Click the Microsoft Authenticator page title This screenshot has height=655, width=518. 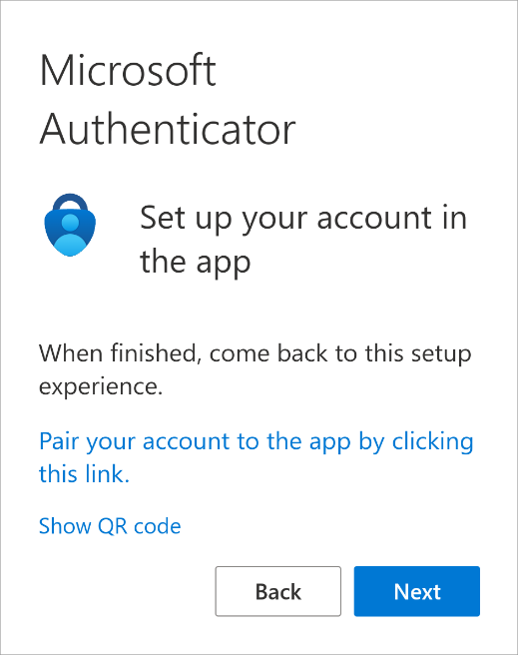[168, 99]
